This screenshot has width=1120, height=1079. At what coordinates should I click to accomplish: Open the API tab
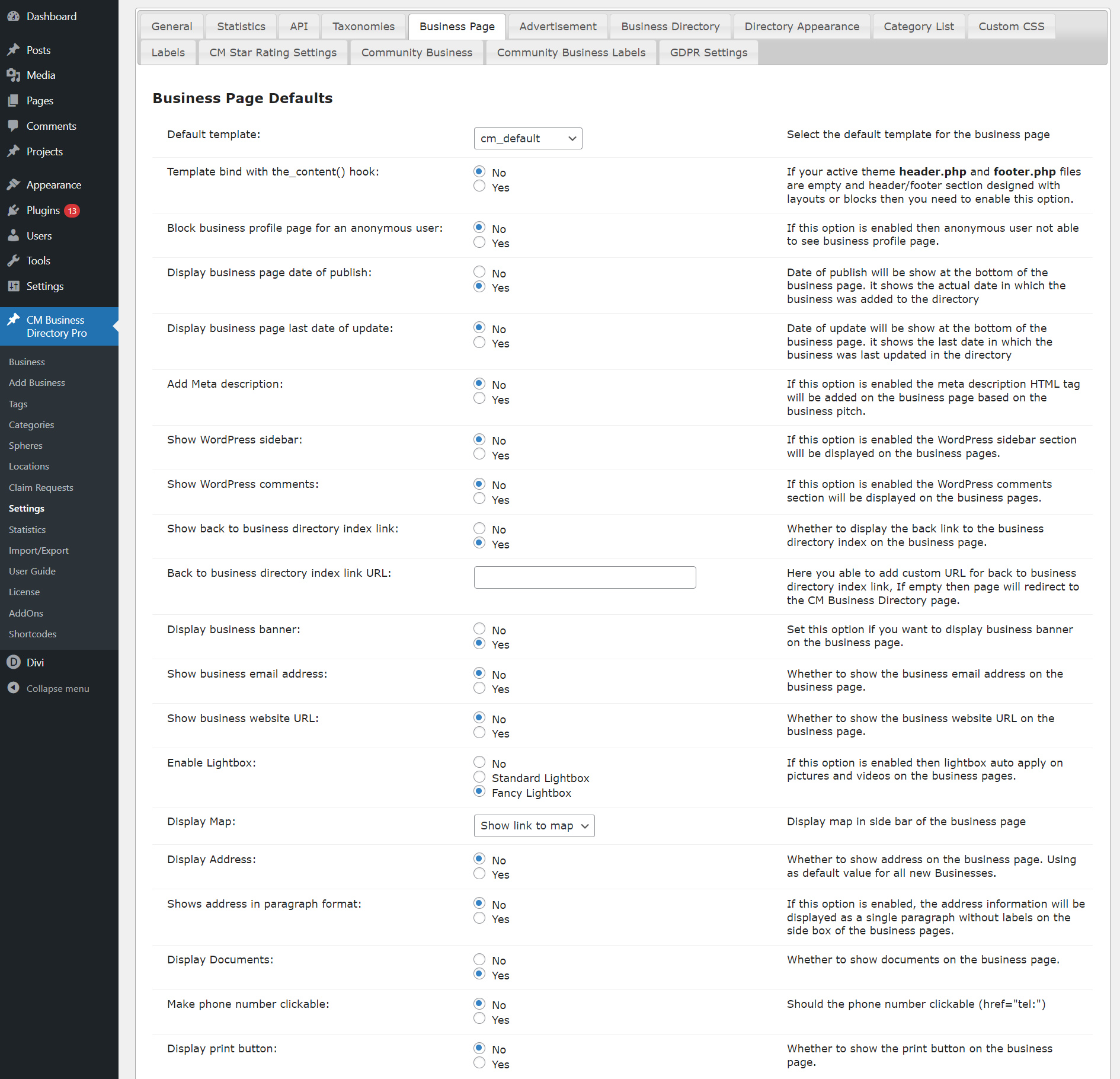point(299,26)
